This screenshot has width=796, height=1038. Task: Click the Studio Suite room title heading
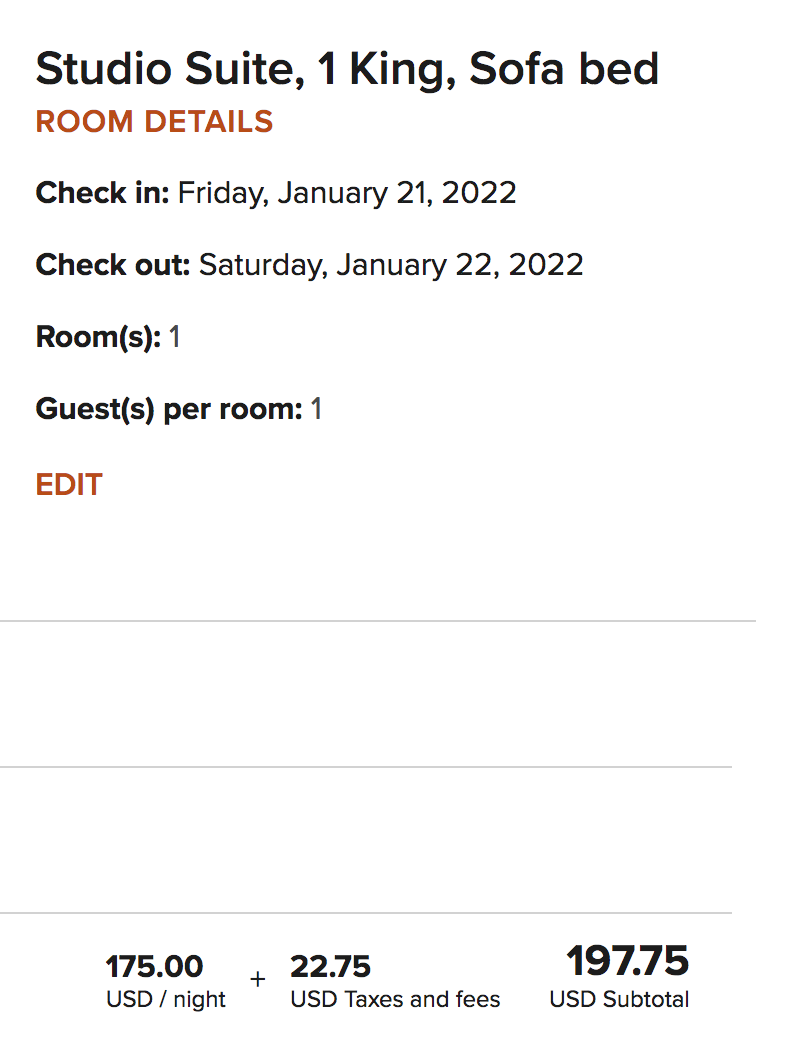[347, 70]
